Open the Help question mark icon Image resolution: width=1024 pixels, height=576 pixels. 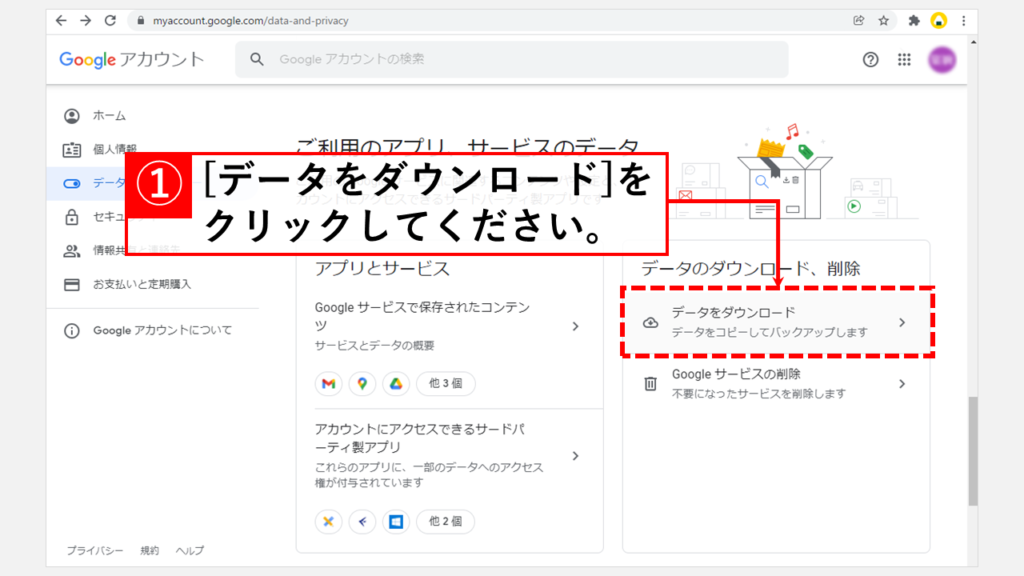[x=870, y=60]
